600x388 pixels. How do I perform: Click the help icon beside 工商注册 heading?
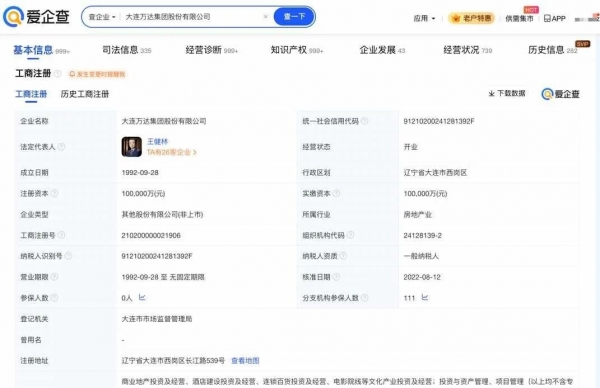pyautogui.click(x=58, y=73)
